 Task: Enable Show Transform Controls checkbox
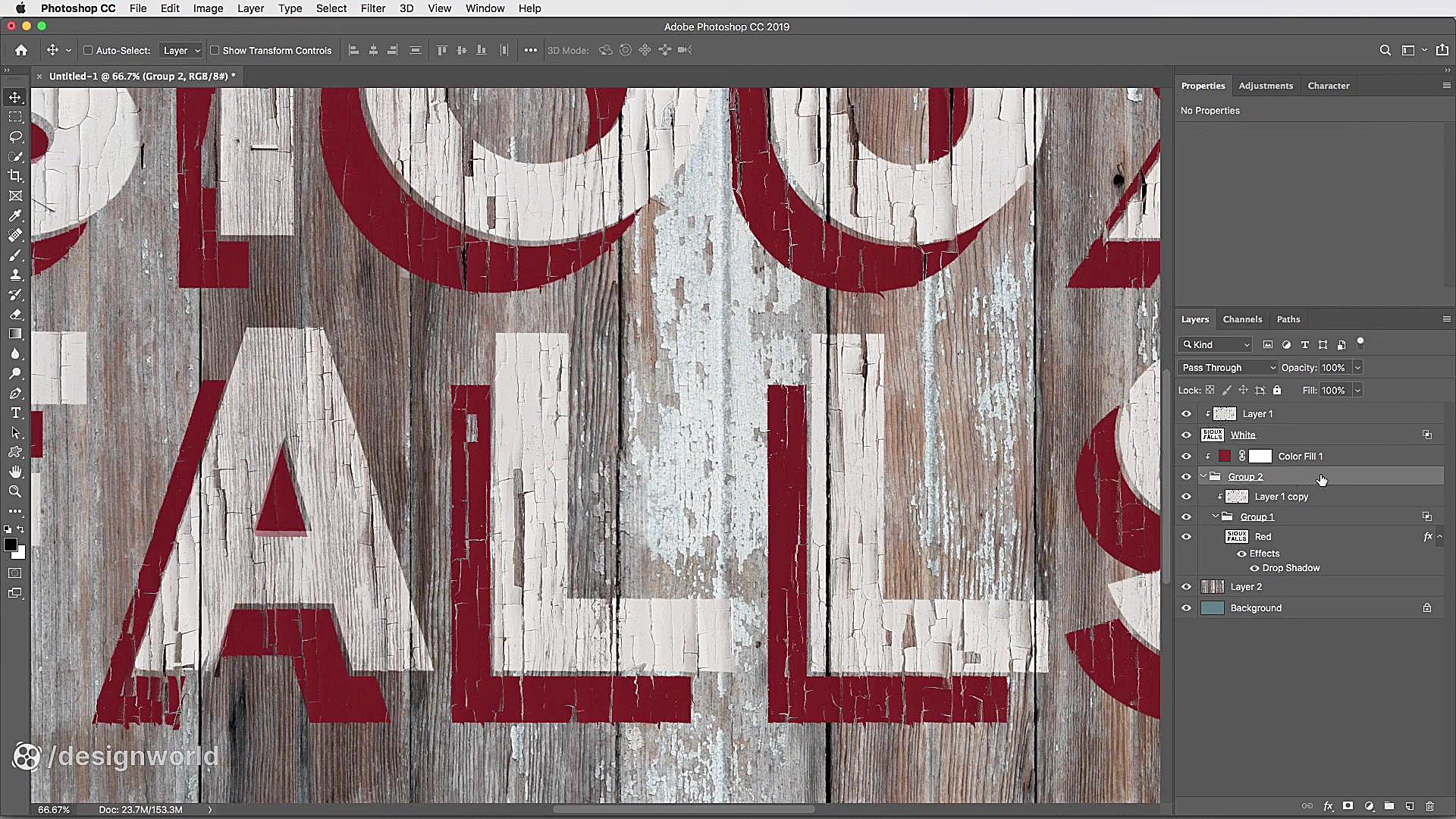click(215, 50)
